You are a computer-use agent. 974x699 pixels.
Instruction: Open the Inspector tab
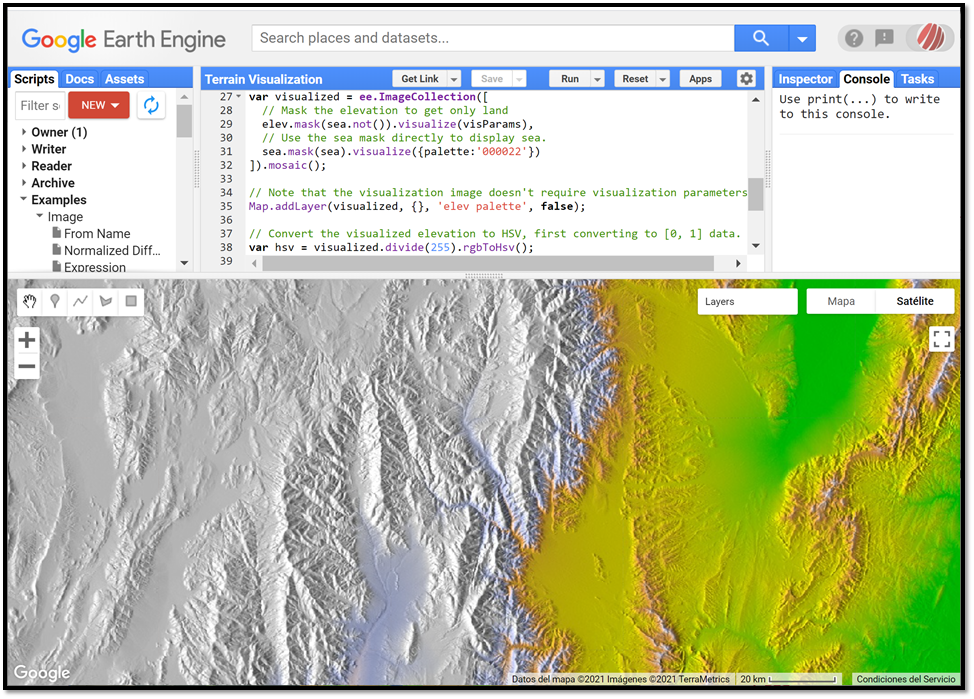(805, 79)
